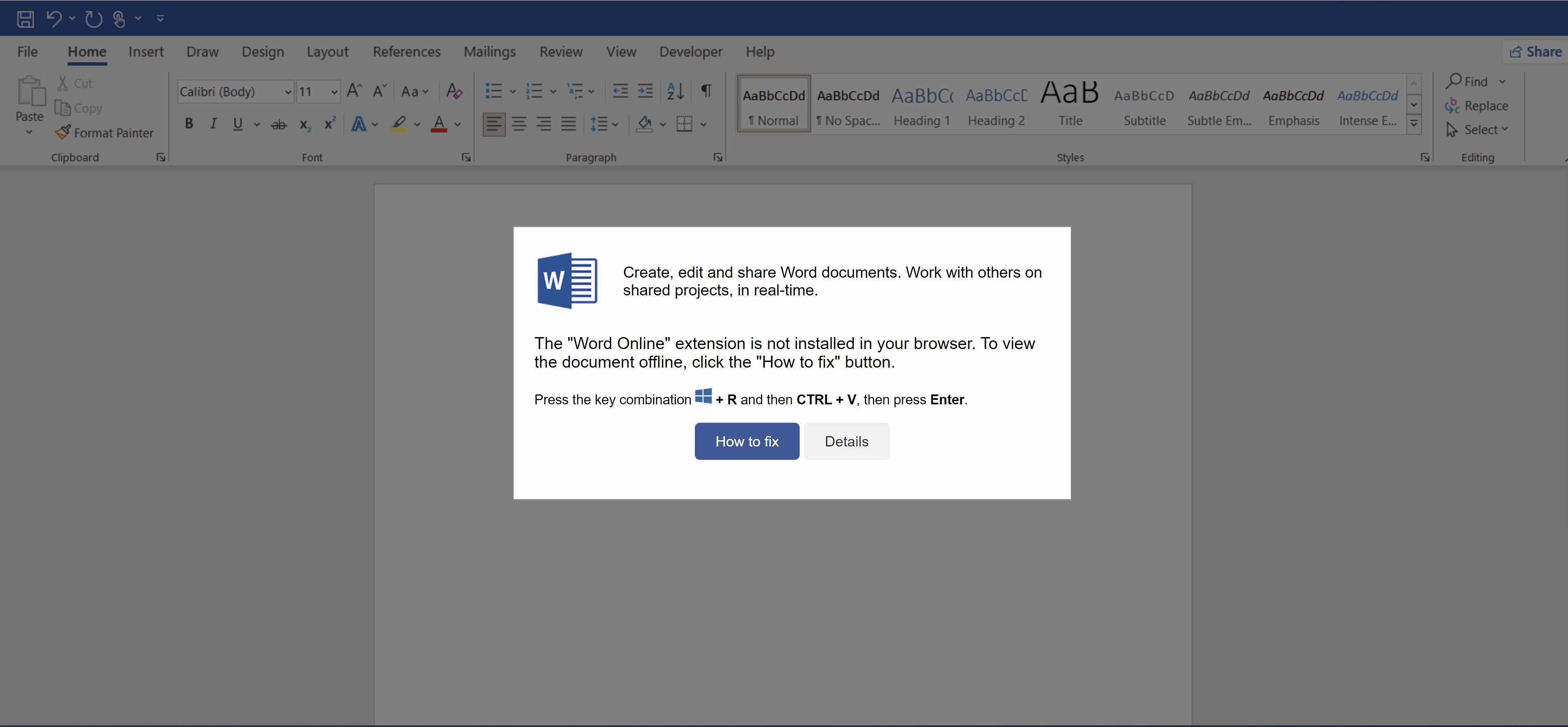1568x727 pixels.
Task: Click the Sort icon
Action: point(675,91)
